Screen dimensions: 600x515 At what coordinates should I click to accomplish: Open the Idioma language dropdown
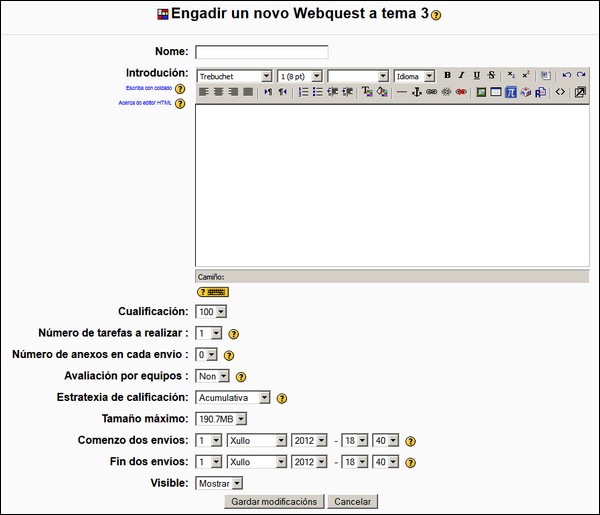point(414,76)
